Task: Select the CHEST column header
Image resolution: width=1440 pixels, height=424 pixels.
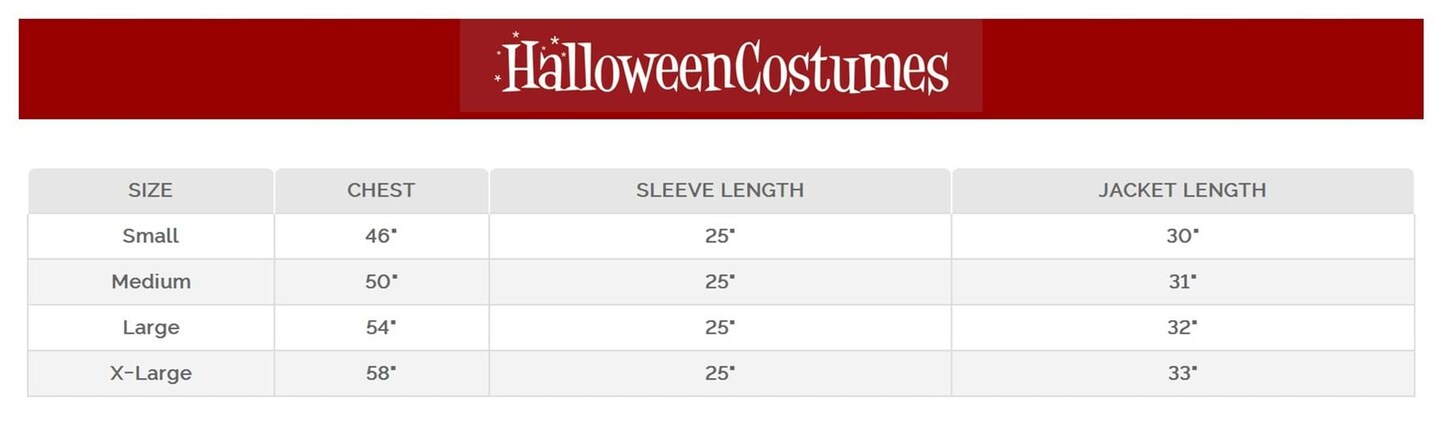Action: [381, 190]
